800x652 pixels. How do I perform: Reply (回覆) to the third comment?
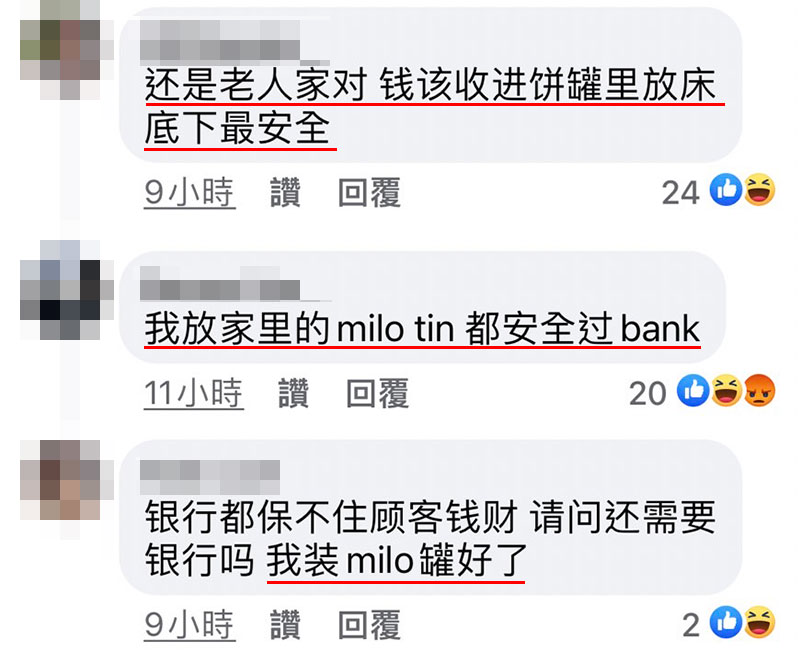(369, 624)
